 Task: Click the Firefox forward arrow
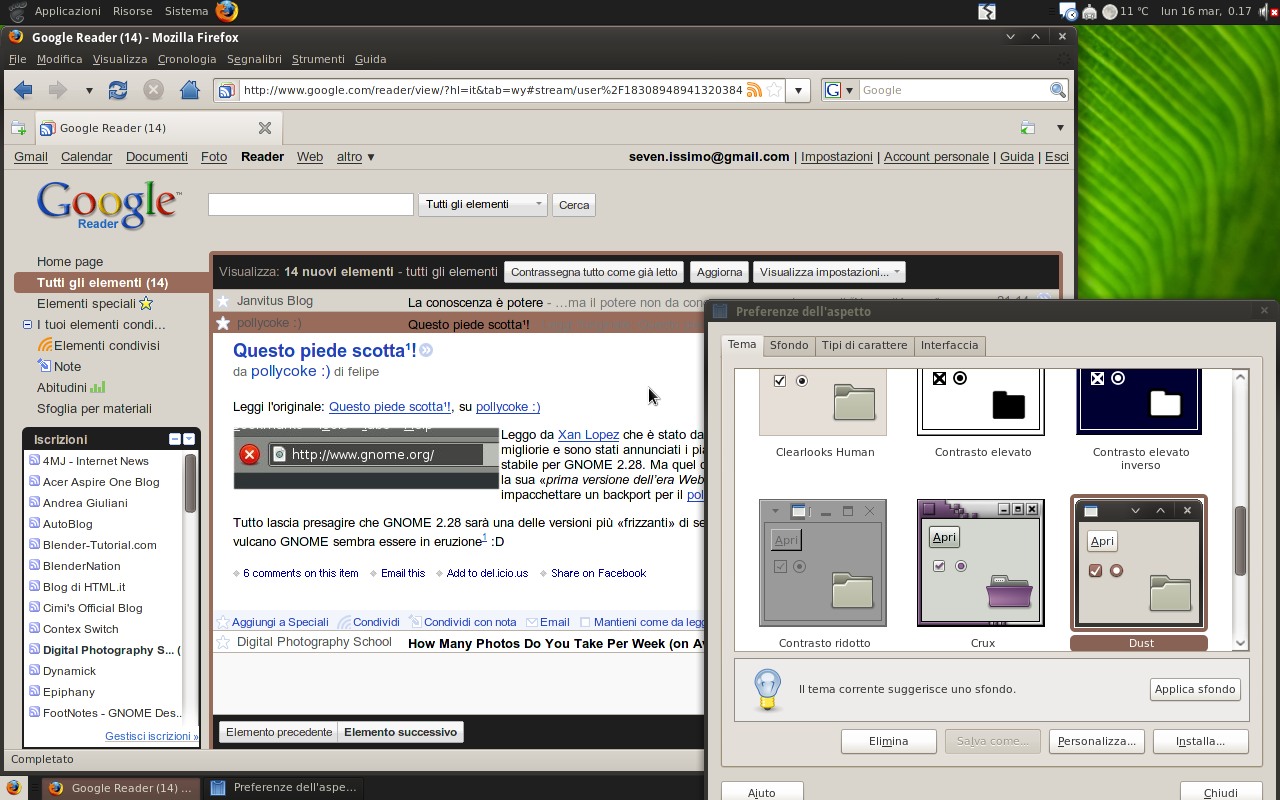58,90
